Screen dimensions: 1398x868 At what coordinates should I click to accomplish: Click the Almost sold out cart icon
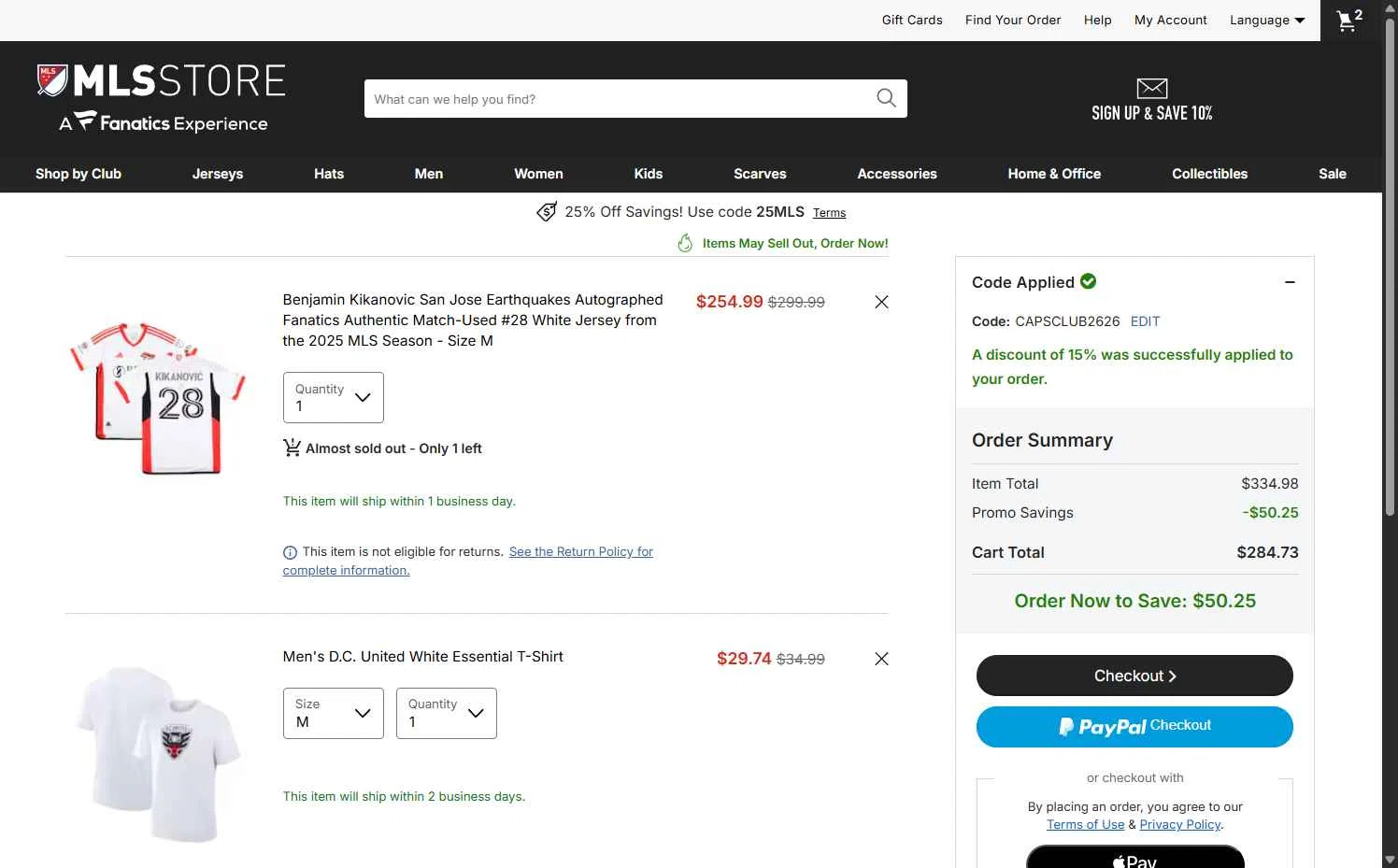pos(292,448)
